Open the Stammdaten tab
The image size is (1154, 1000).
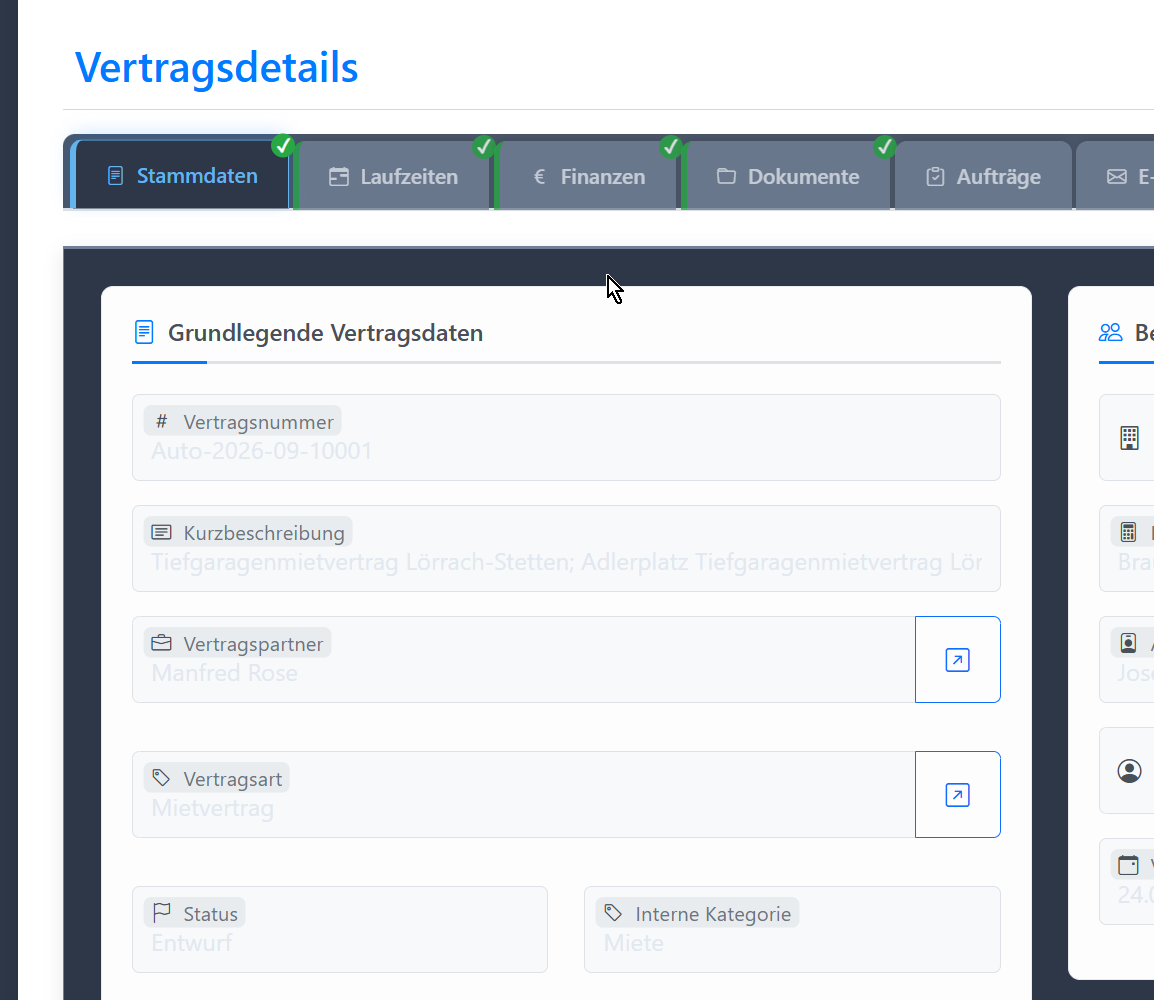[182, 175]
